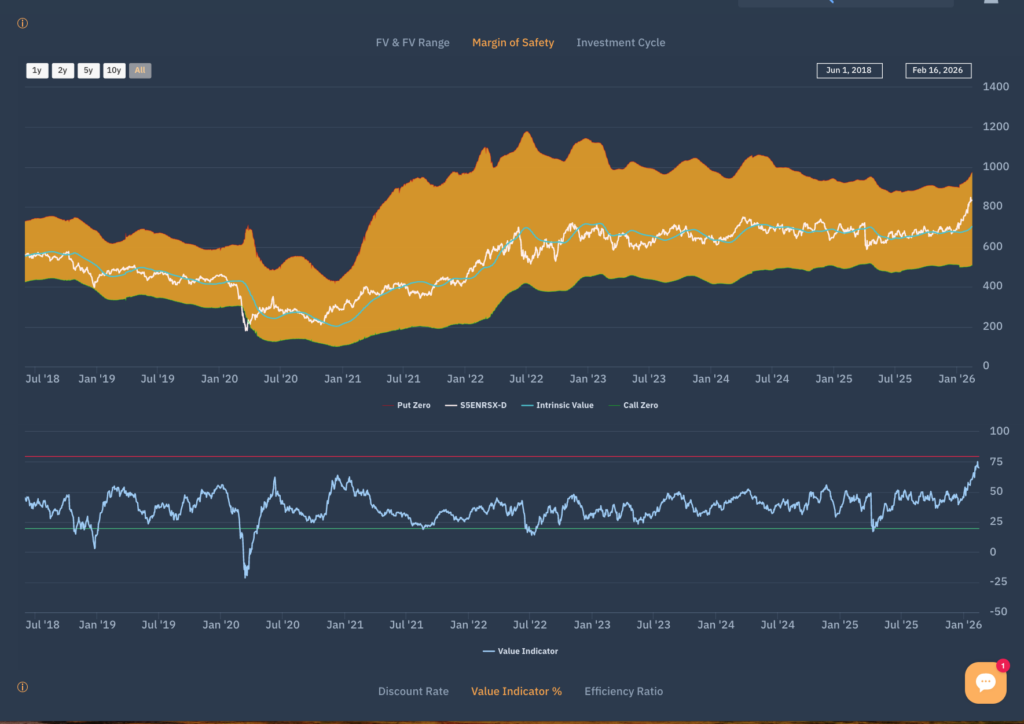This screenshot has width=1024, height=724.
Task: Click the info icon near Discount Rate
Action: [x=22, y=687]
